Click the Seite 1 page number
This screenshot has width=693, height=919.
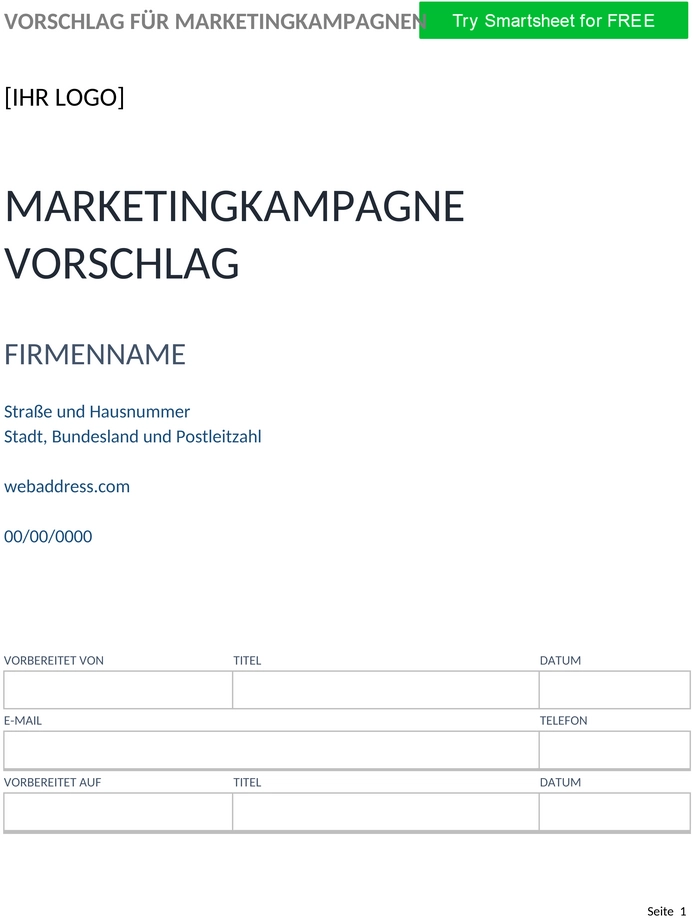tap(667, 911)
